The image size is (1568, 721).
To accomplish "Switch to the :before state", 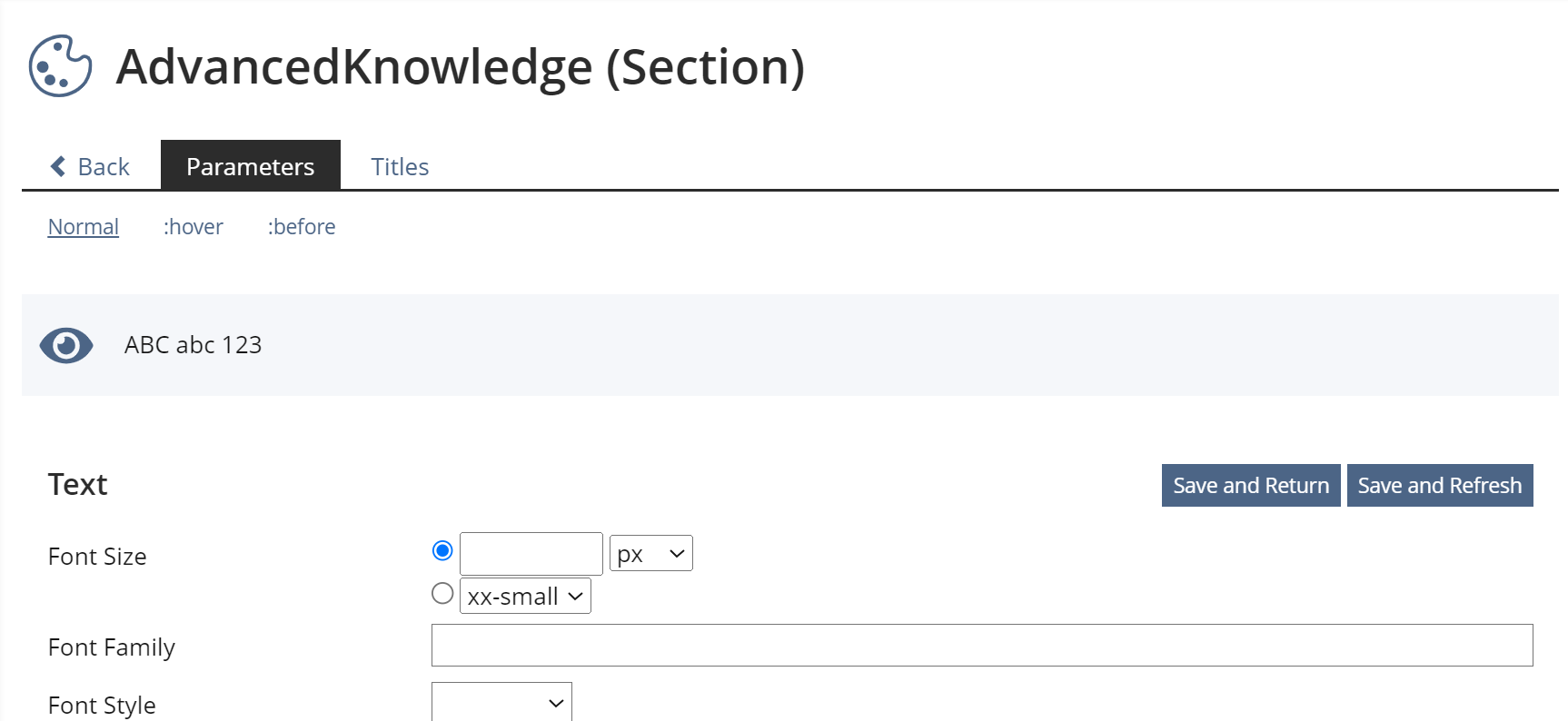I will pyautogui.click(x=302, y=227).
